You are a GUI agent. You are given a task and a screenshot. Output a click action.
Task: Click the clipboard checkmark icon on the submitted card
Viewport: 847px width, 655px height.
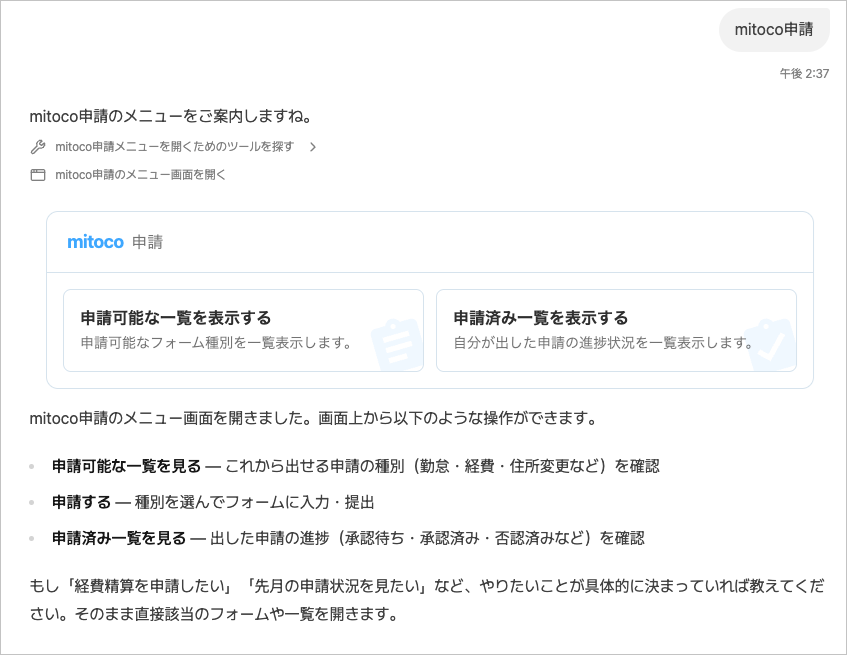coord(770,346)
